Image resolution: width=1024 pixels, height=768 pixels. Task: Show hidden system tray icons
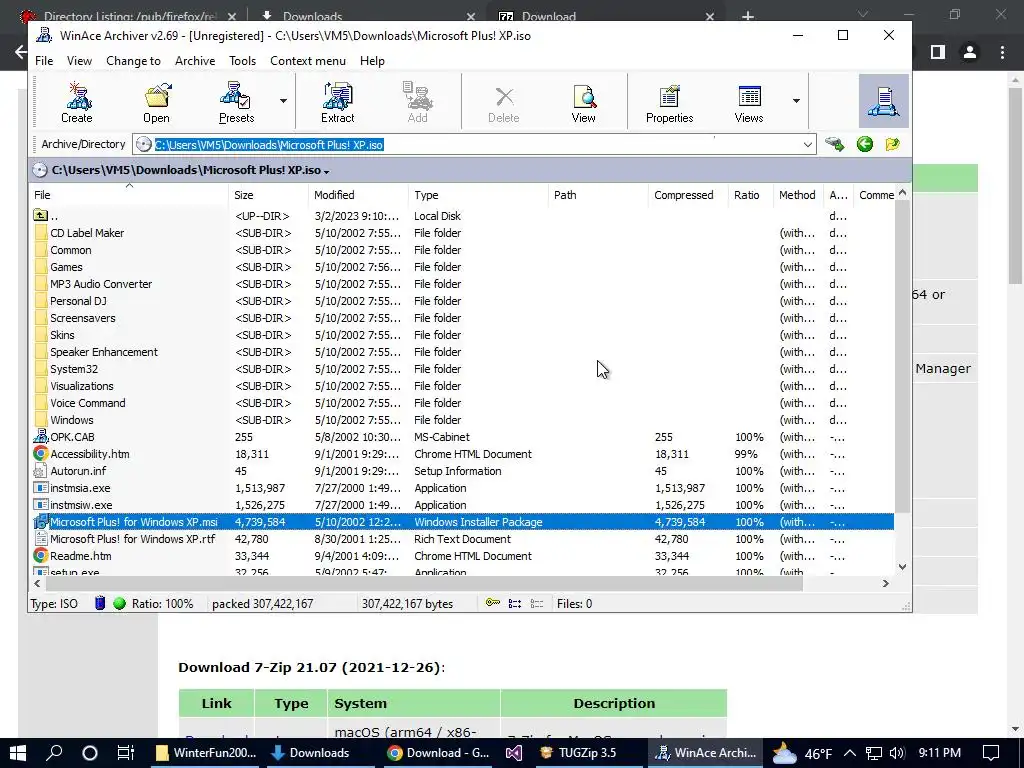[x=850, y=753]
